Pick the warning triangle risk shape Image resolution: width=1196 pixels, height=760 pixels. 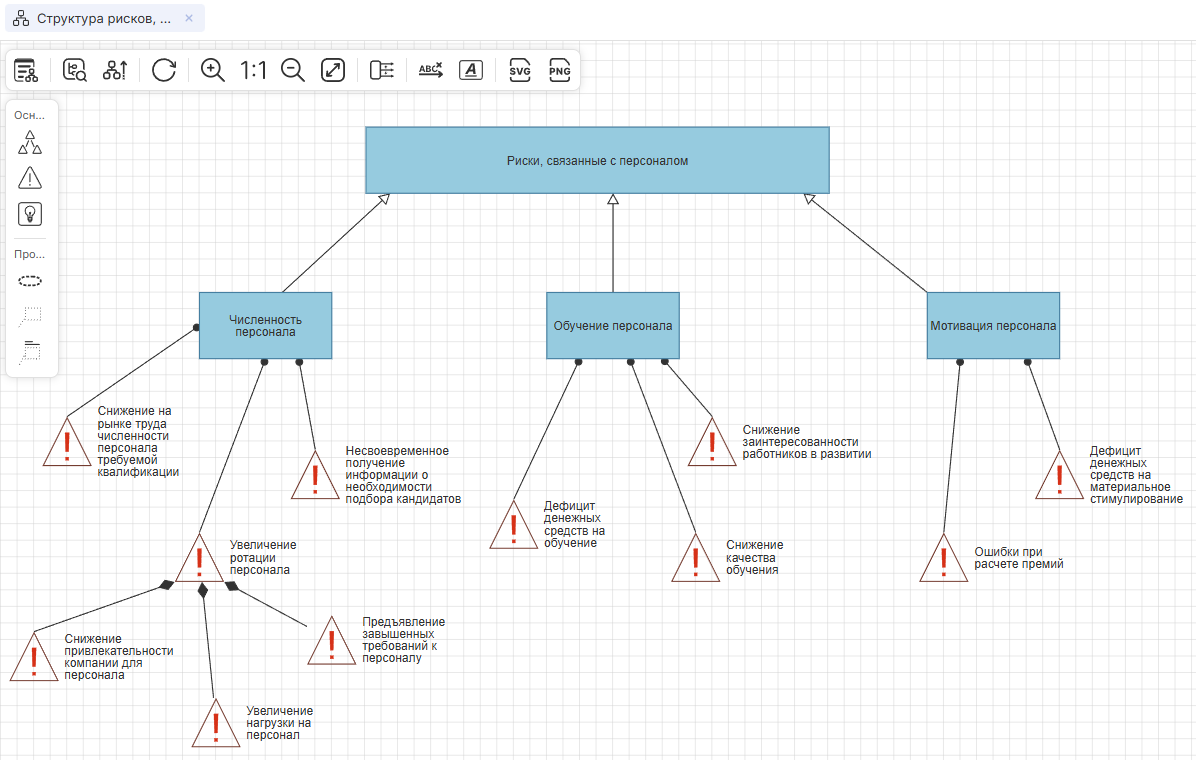tap(30, 178)
